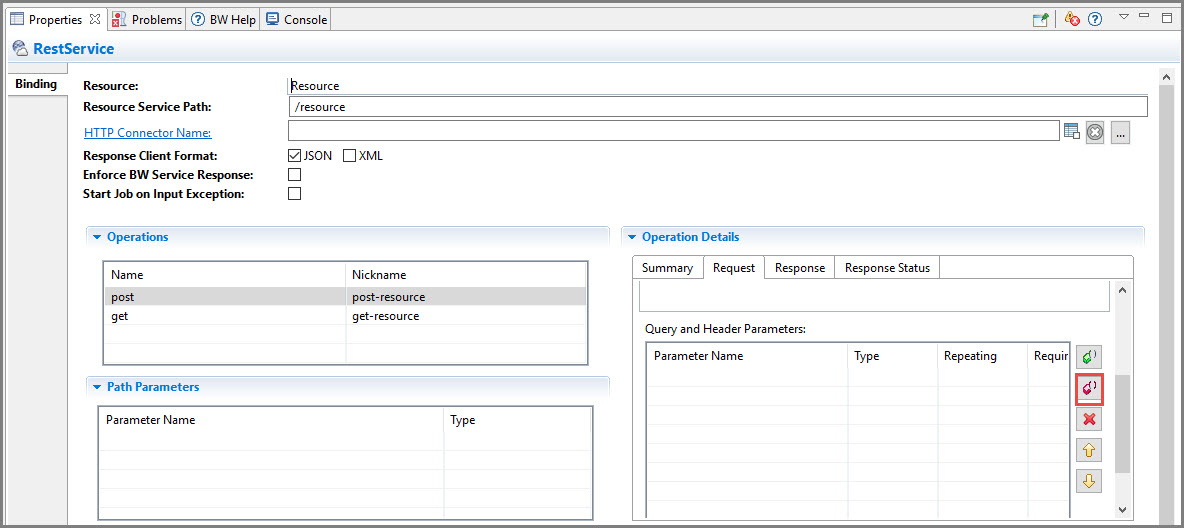1184x528 pixels.
Task: Select the get operation row
Action: click(x=345, y=316)
